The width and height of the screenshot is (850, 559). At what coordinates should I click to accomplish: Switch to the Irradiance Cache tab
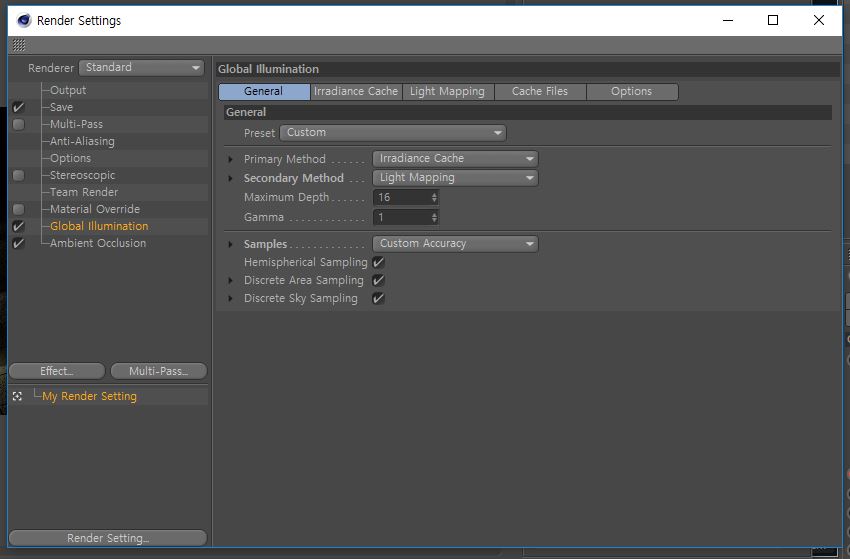pyautogui.click(x=356, y=92)
